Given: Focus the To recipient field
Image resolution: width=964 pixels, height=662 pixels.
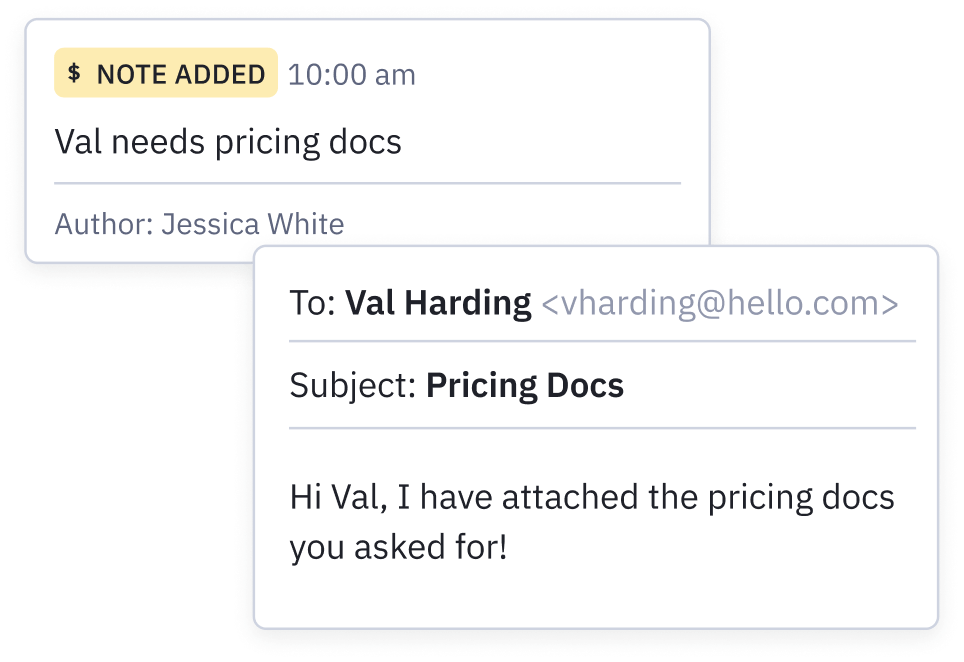Looking at the screenshot, I should (602, 303).
